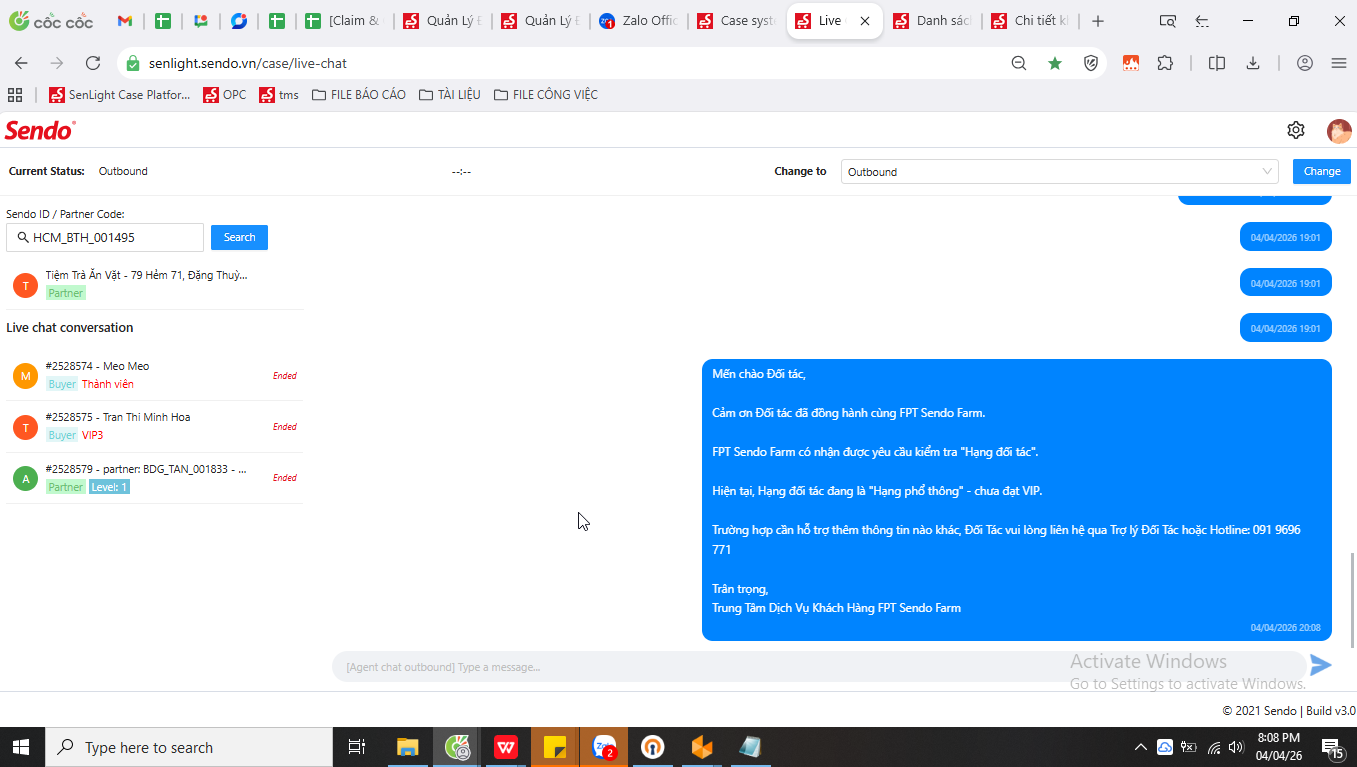Show hidden system tray icons

1140,747
